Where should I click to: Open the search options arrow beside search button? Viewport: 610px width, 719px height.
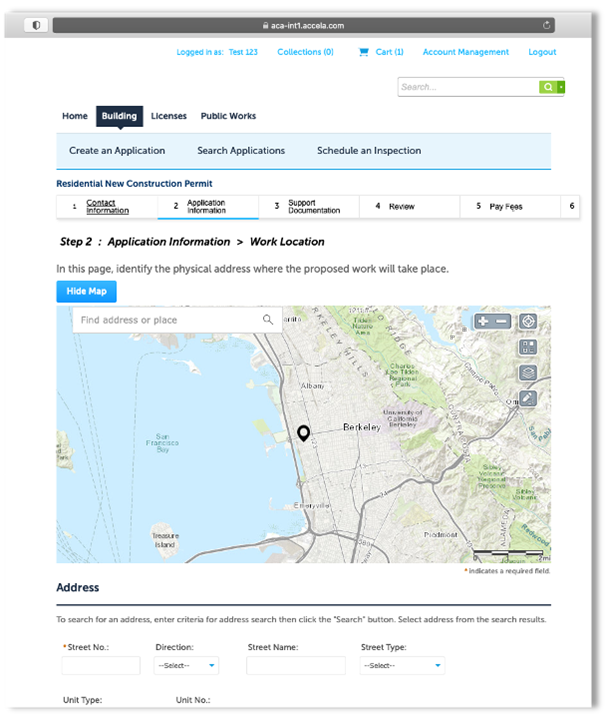(561, 87)
